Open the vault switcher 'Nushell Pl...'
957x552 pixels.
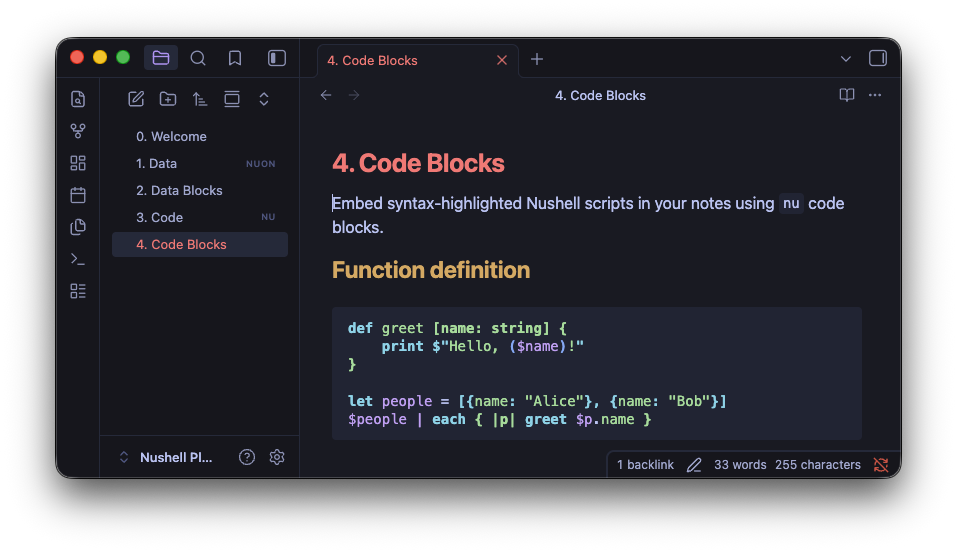tap(165, 457)
